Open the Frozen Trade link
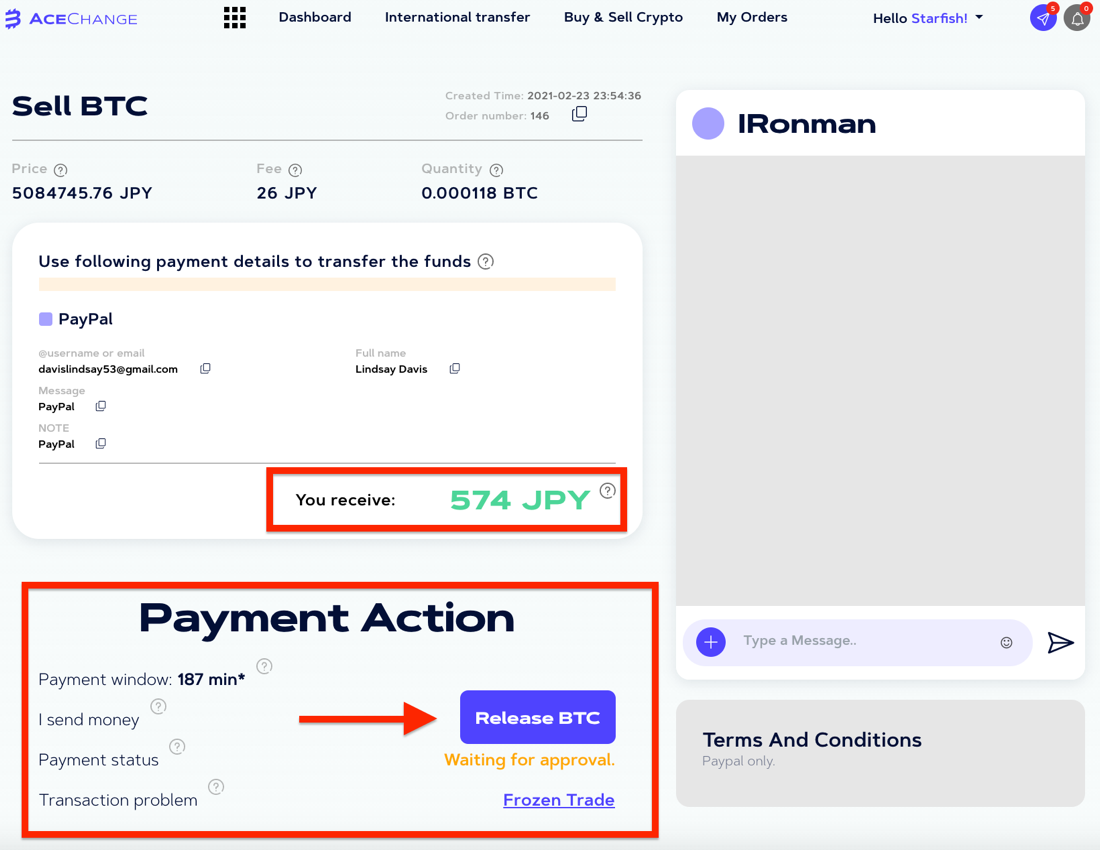Screen dimensions: 1100x850 click(x=558, y=800)
